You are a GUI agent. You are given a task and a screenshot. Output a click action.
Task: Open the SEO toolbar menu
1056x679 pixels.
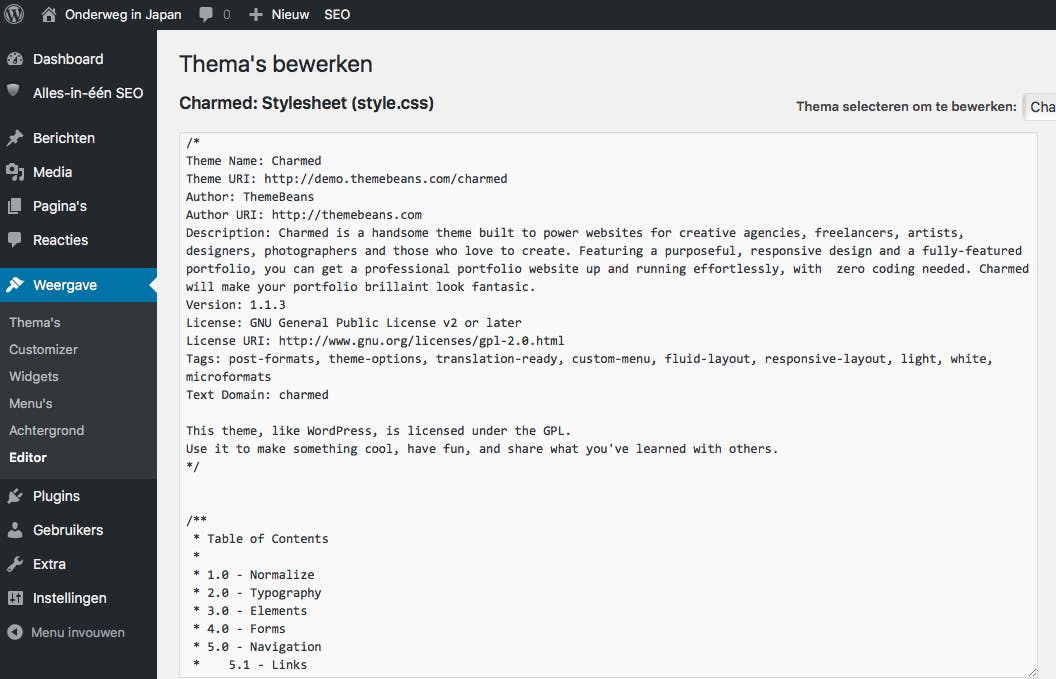(337, 15)
